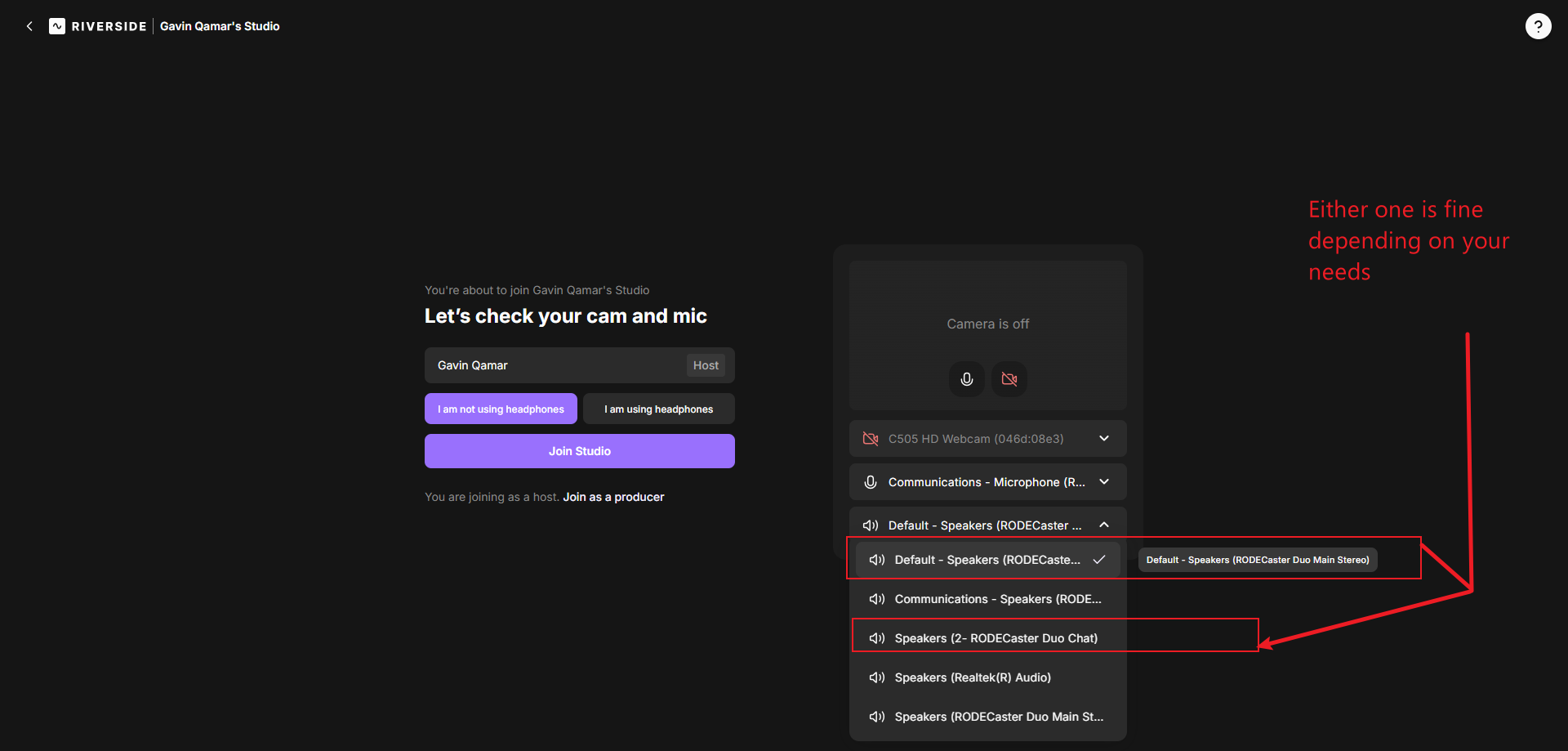The image size is (1568, 751).
Task: Click the crossed camera icon beside C505 Webcam
Action: click(871, 439)
